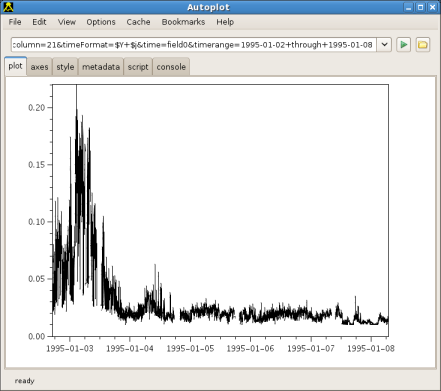Switch to the style tab
This screenshot has width=441, height=391.
click(x=65, y=67)
